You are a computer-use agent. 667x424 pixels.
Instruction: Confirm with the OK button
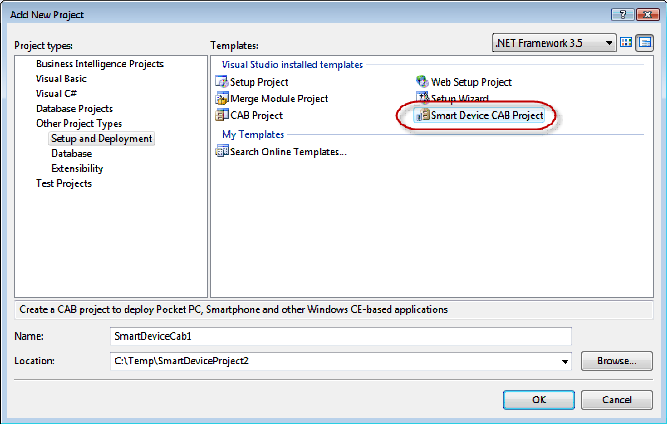click(x=539, y=400)
